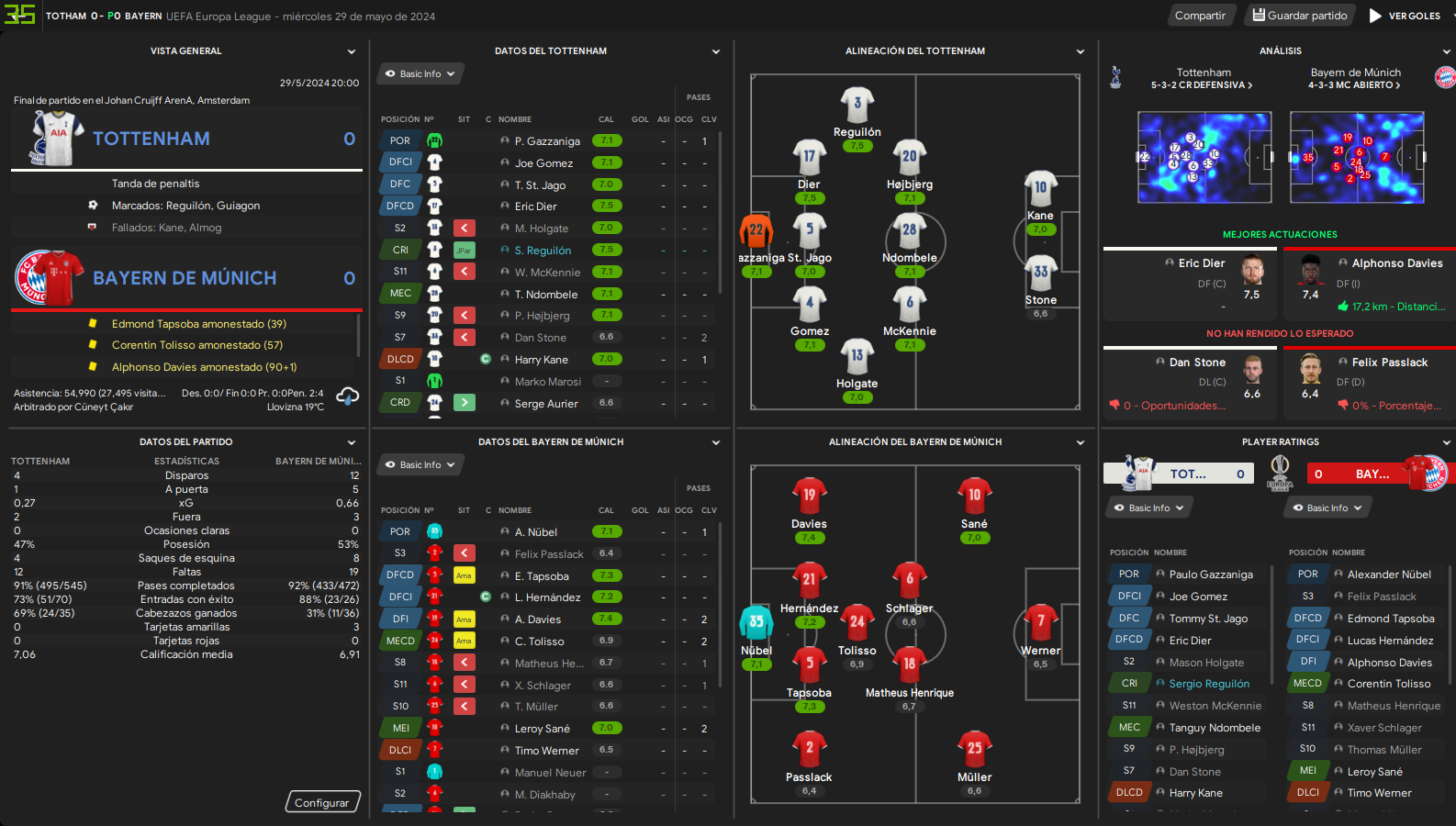Open Bayern Basic Info dropdown in Player Ratings
1456x826 pixels.
1327,508
